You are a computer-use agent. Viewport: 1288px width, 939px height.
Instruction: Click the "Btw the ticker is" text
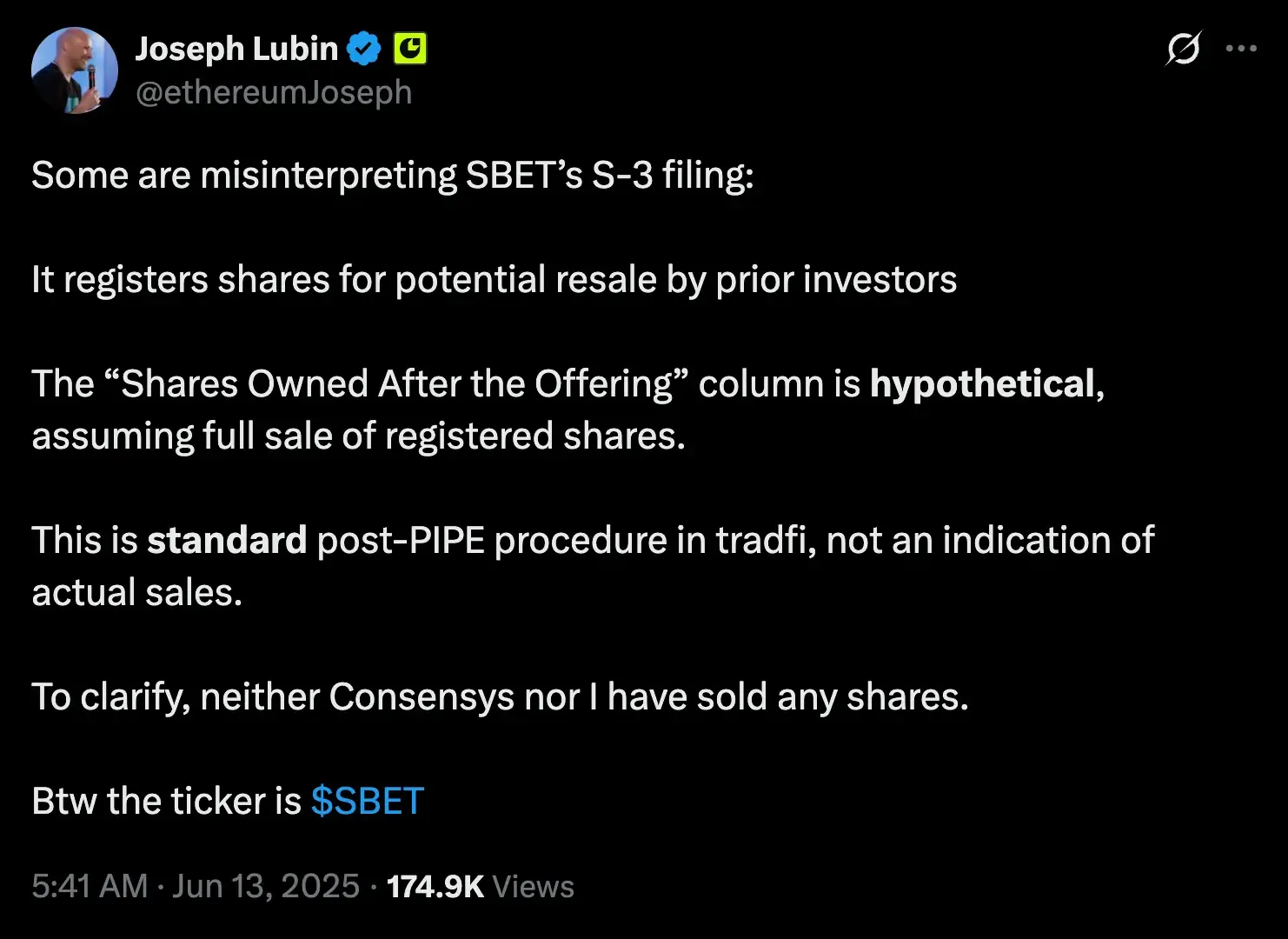click(166, 801)
